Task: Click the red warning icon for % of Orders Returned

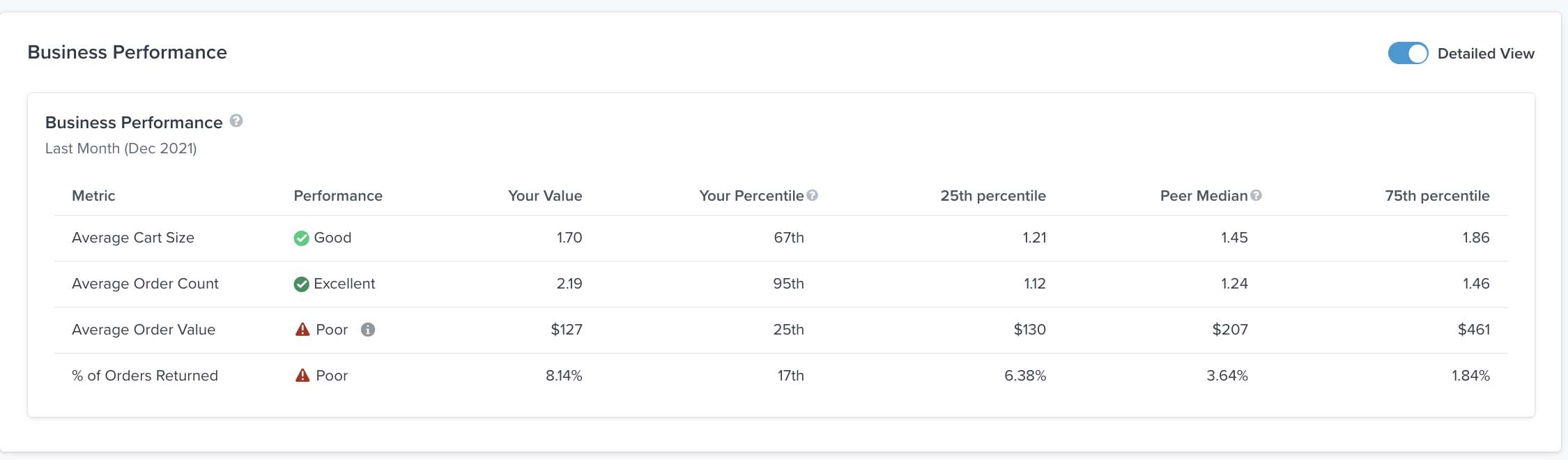Action: [x=301, y=375]
